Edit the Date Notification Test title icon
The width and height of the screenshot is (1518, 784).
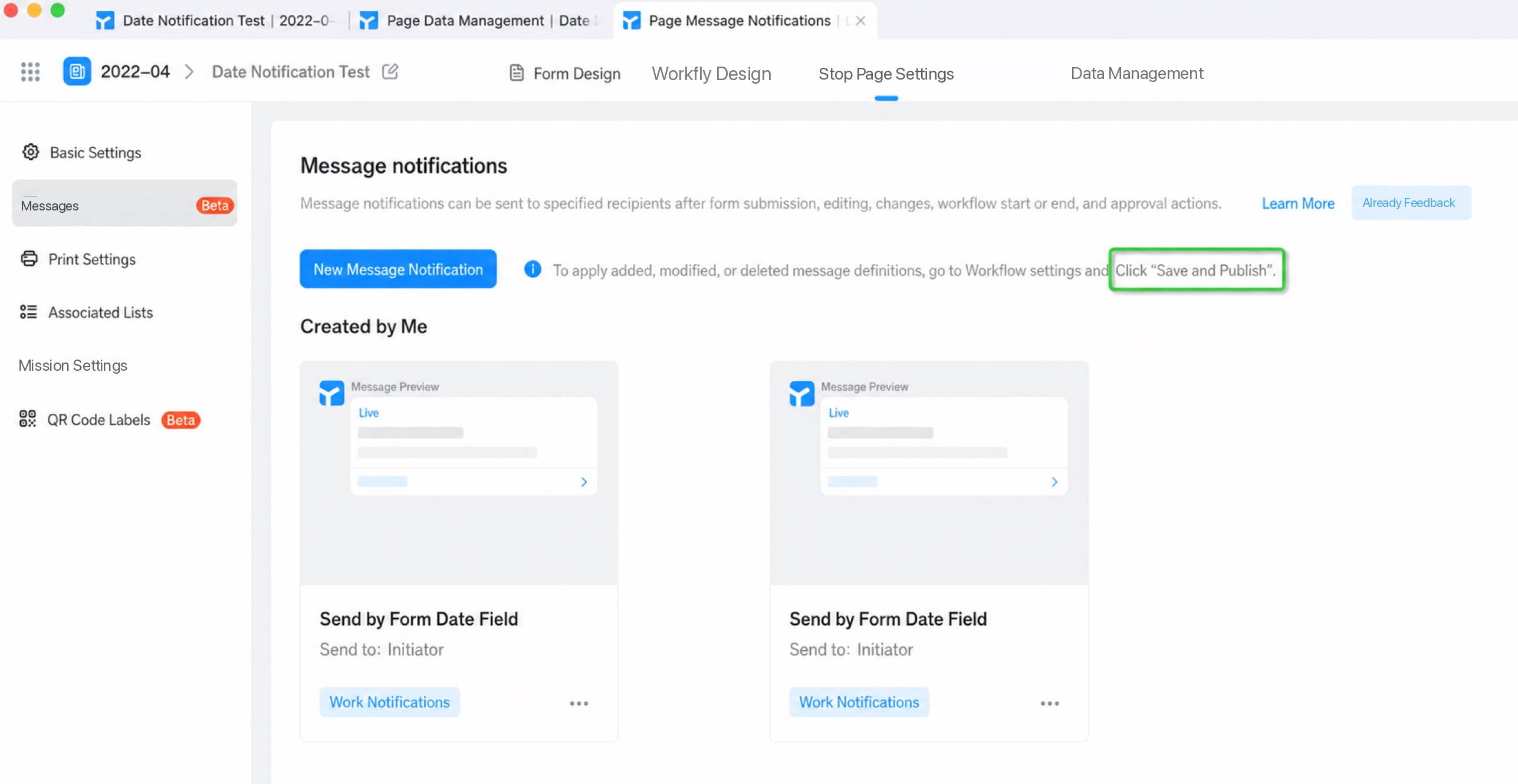pyautogui.click(x=390, y=71)
